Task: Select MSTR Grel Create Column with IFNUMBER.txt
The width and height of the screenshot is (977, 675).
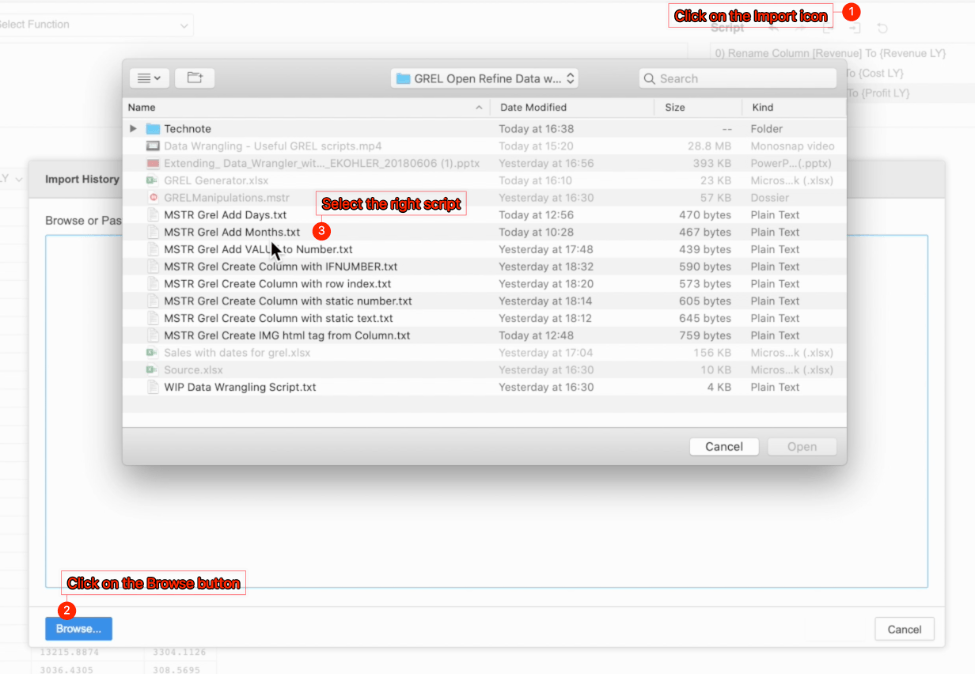Action: click(x=280, y=267)
